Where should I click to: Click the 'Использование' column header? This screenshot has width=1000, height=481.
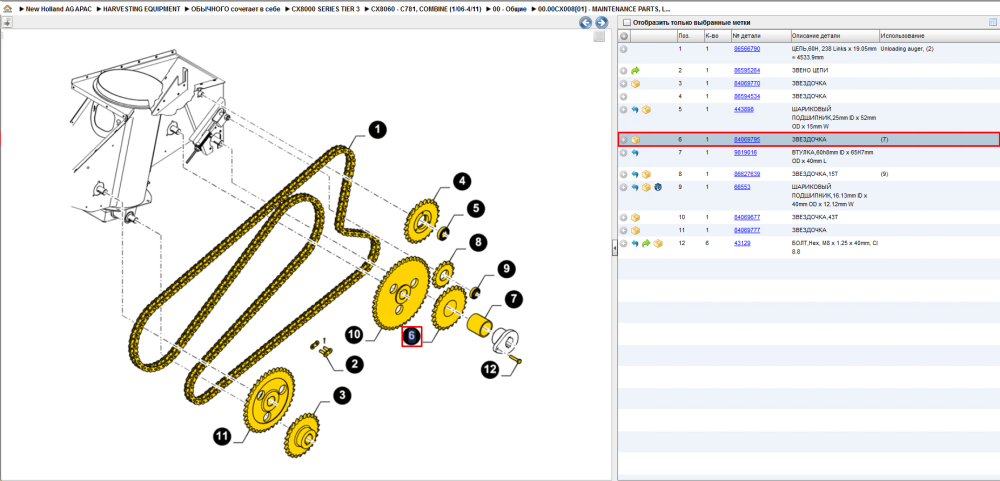coord(939,36)
